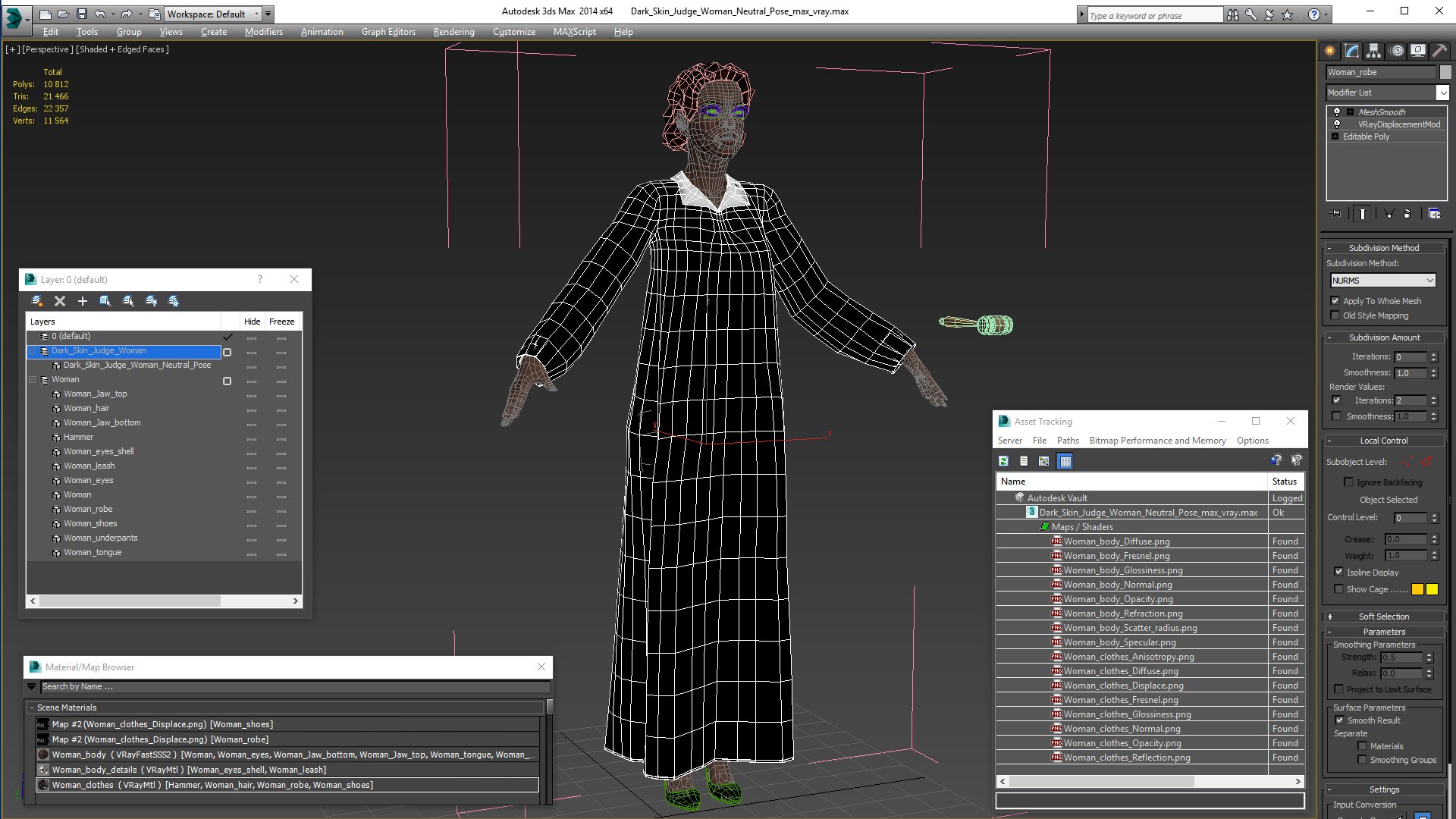Collapse Scene Materials group in Material Browser
Image resolution: width=1456 pixels, height=819 pixels.
point(32,708)
